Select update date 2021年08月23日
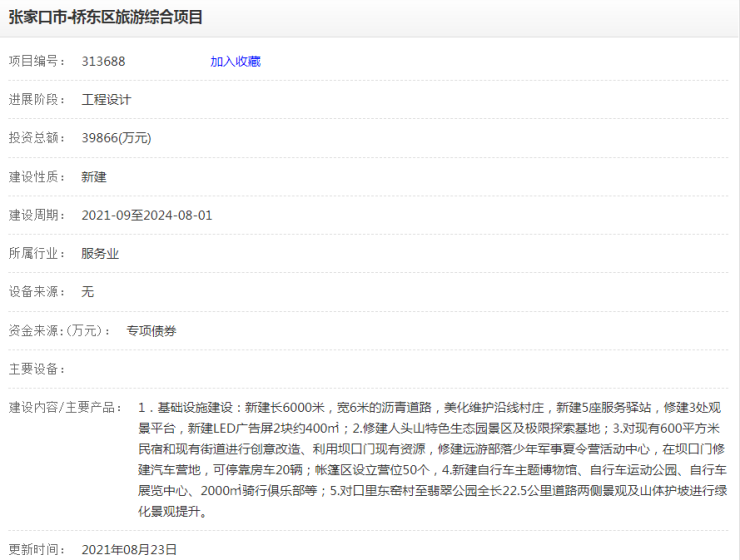740x560 pixels. click(x=129, y=550)
